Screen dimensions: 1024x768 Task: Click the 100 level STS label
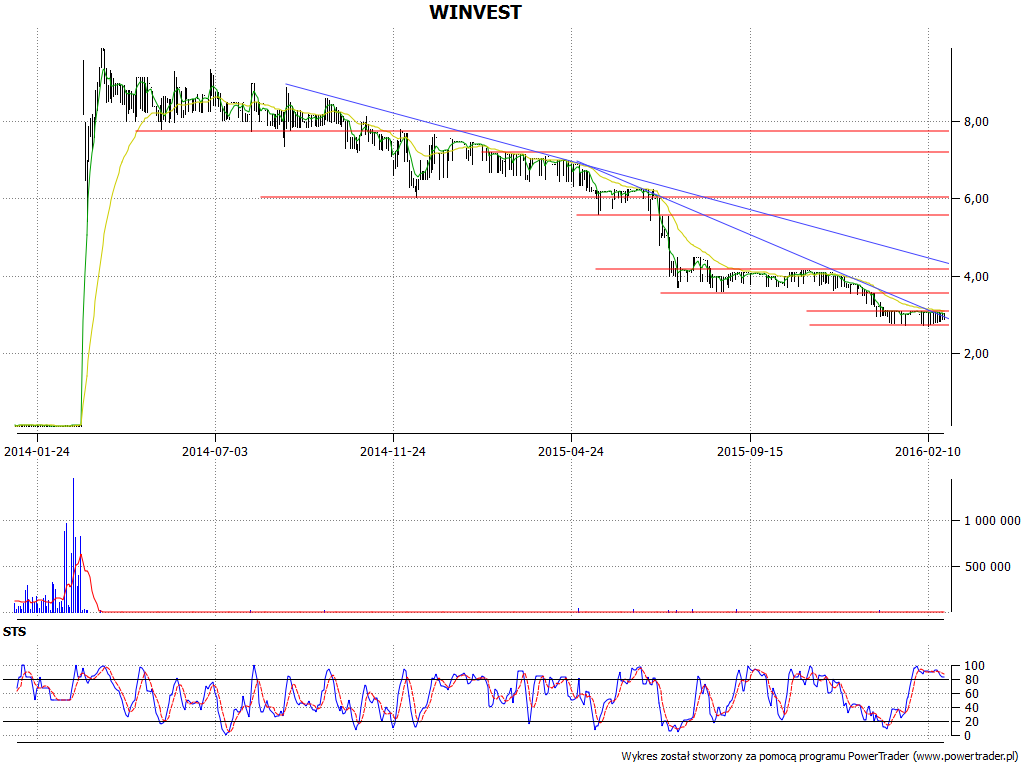[x=974, y=666]
